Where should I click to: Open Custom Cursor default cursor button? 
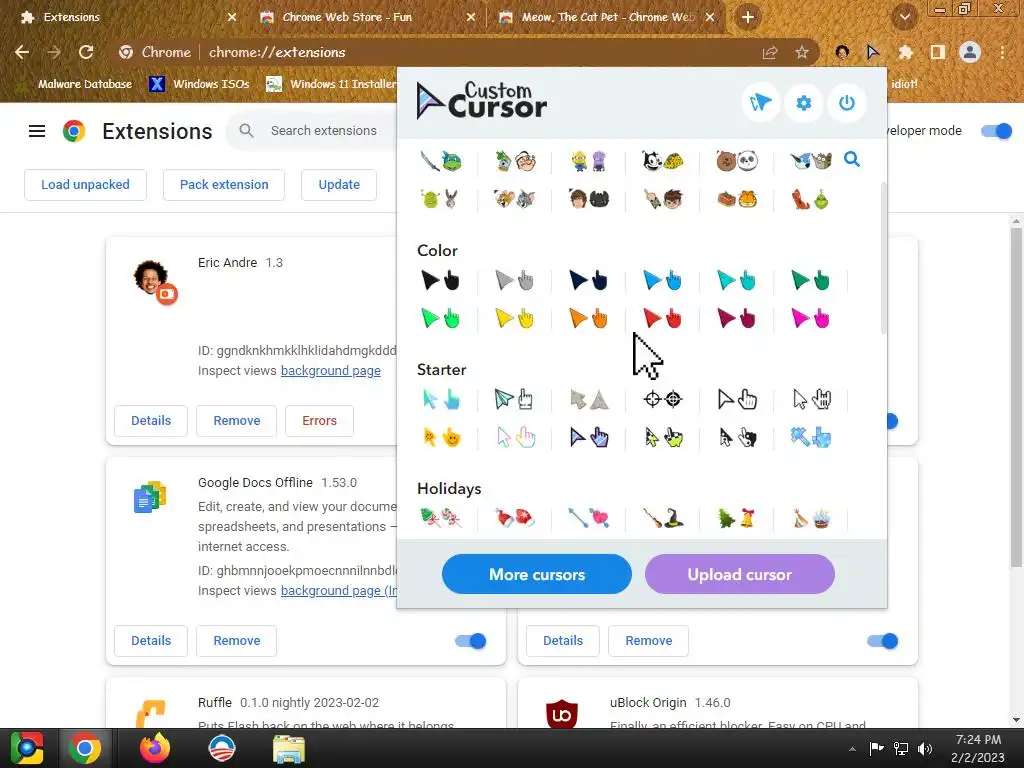[x=761, y=103]
